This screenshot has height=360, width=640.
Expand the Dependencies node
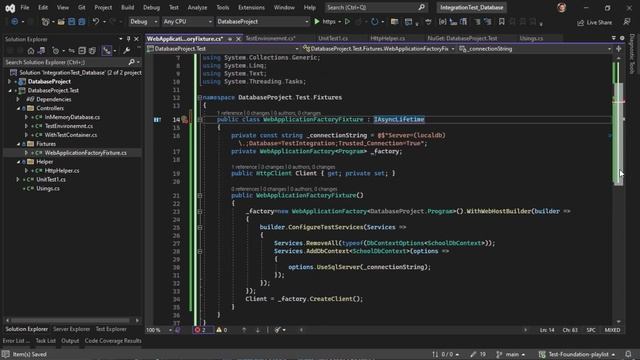pyautogui.click(x=18, y=100)
